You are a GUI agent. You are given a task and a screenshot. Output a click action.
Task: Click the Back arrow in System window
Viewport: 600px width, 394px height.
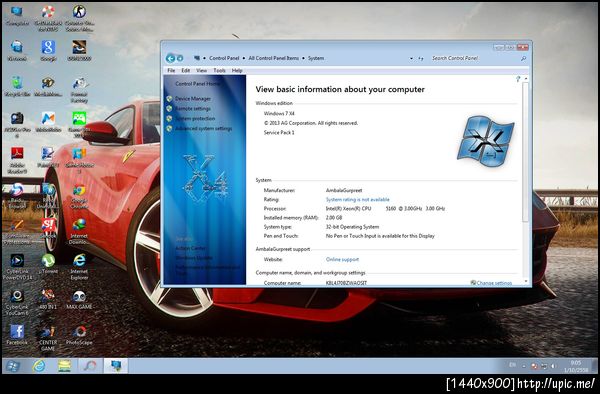tap(171, 58)
